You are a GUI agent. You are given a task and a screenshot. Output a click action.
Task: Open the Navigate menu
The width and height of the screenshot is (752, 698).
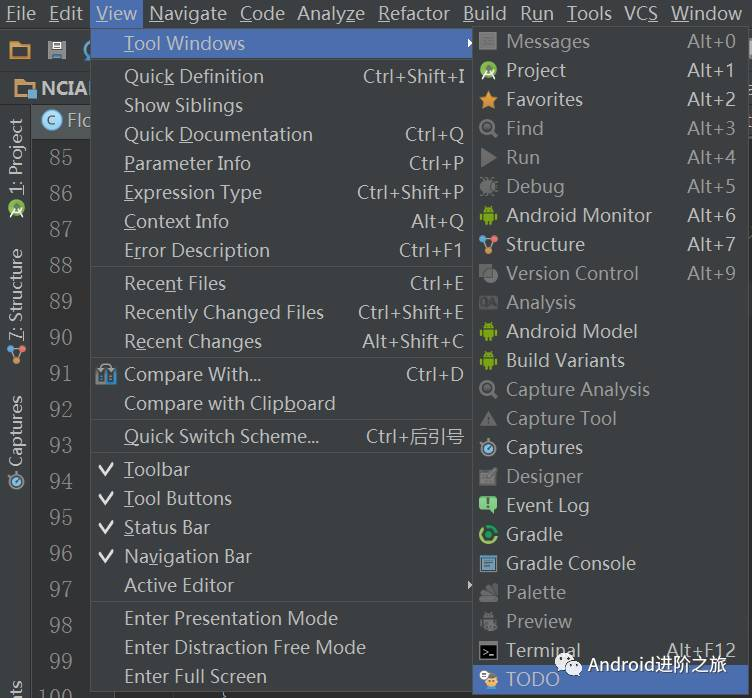[188, 13]
